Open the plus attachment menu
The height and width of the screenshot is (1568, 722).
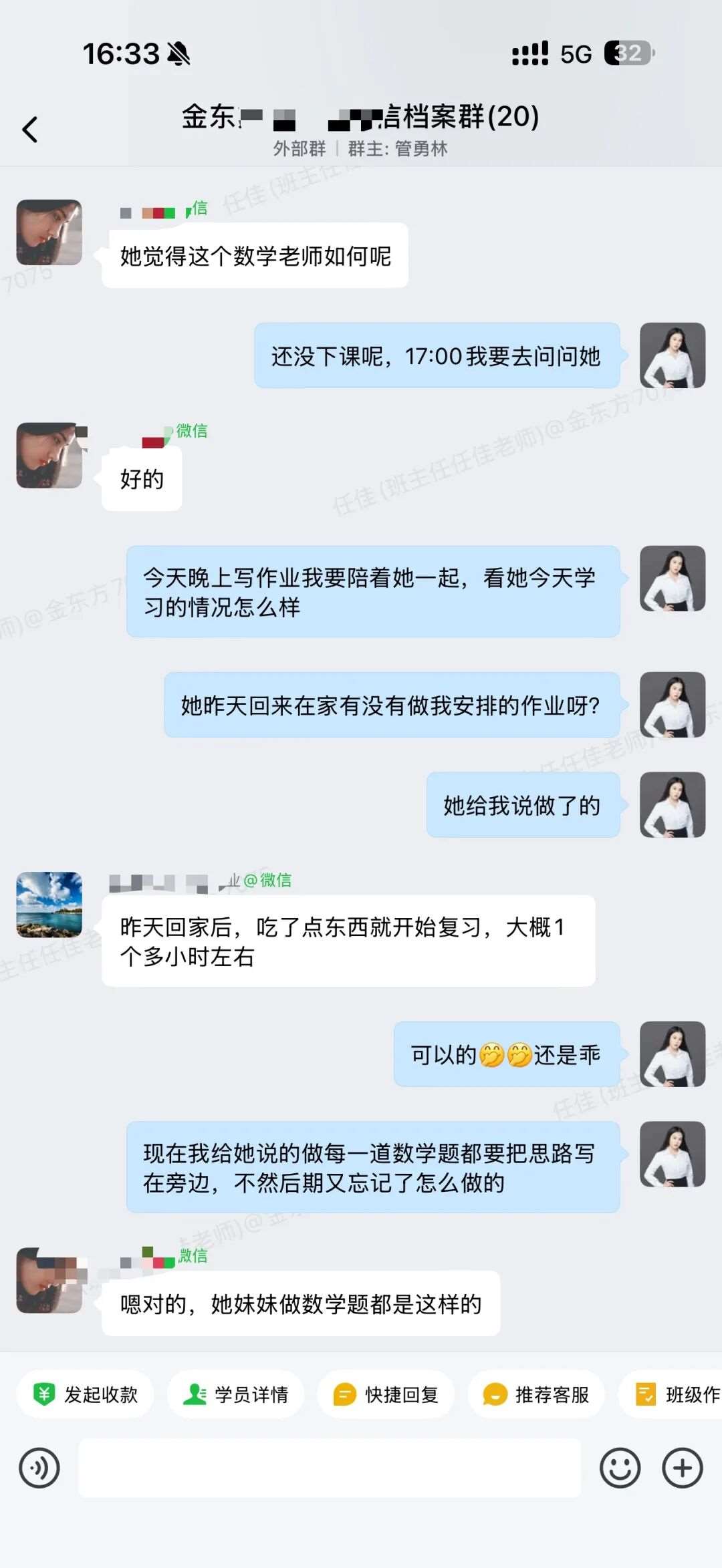[x=682, y=1468]
